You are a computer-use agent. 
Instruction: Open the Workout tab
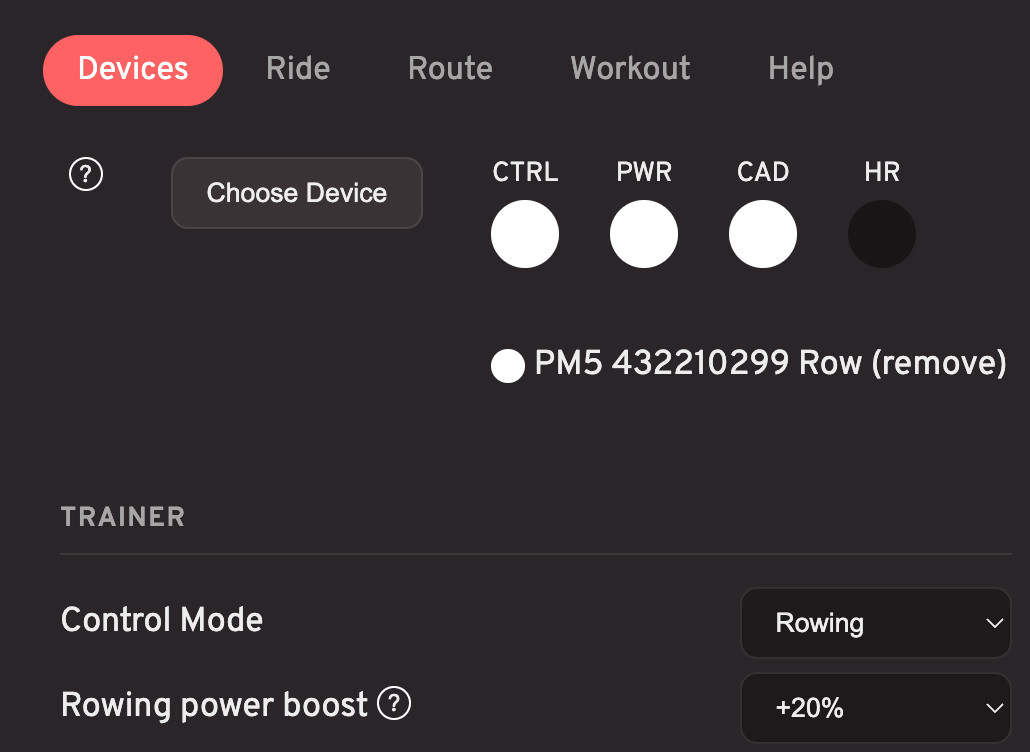pos(630,68)
